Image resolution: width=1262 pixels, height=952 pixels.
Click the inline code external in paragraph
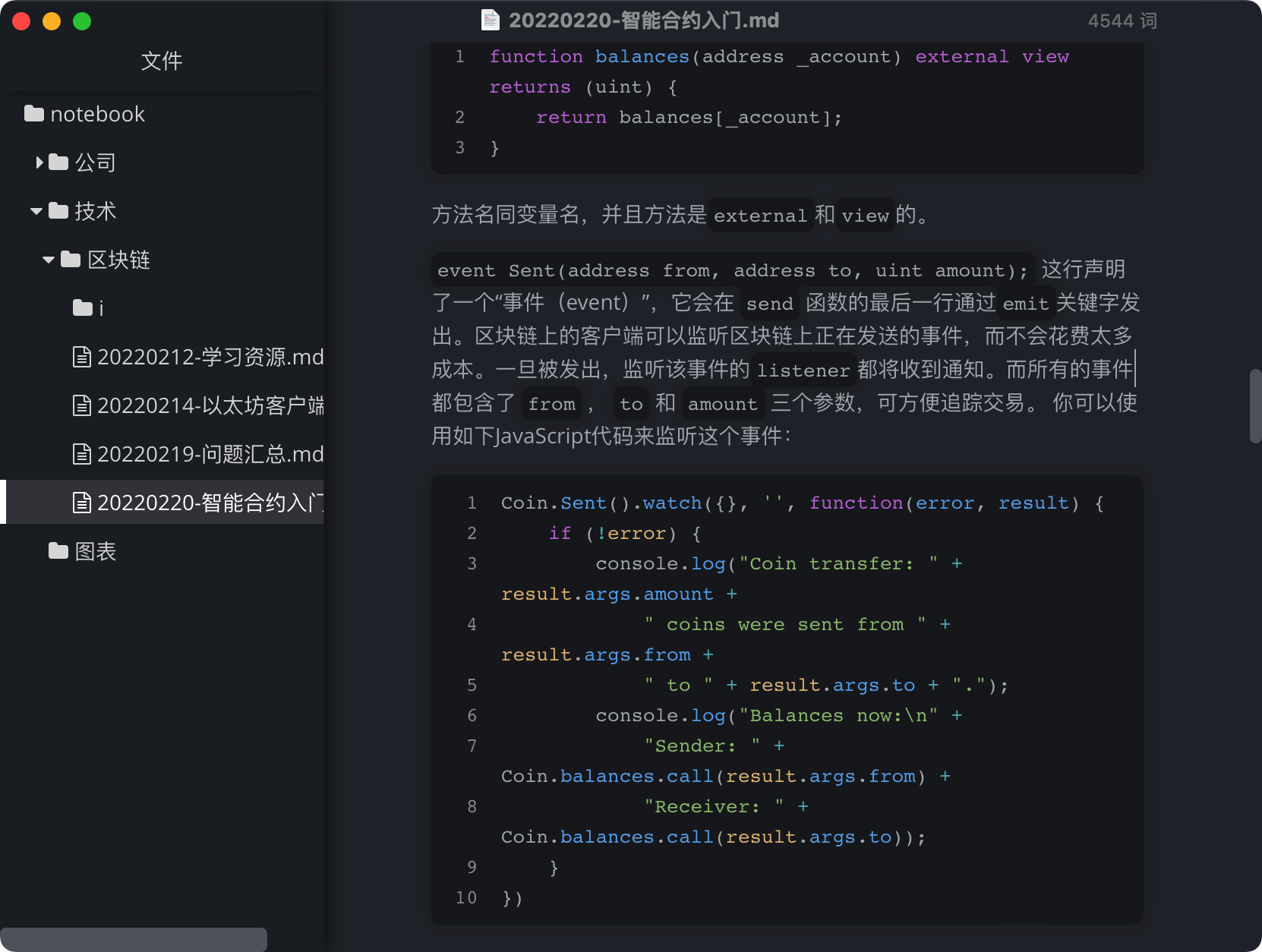(760, 215)
